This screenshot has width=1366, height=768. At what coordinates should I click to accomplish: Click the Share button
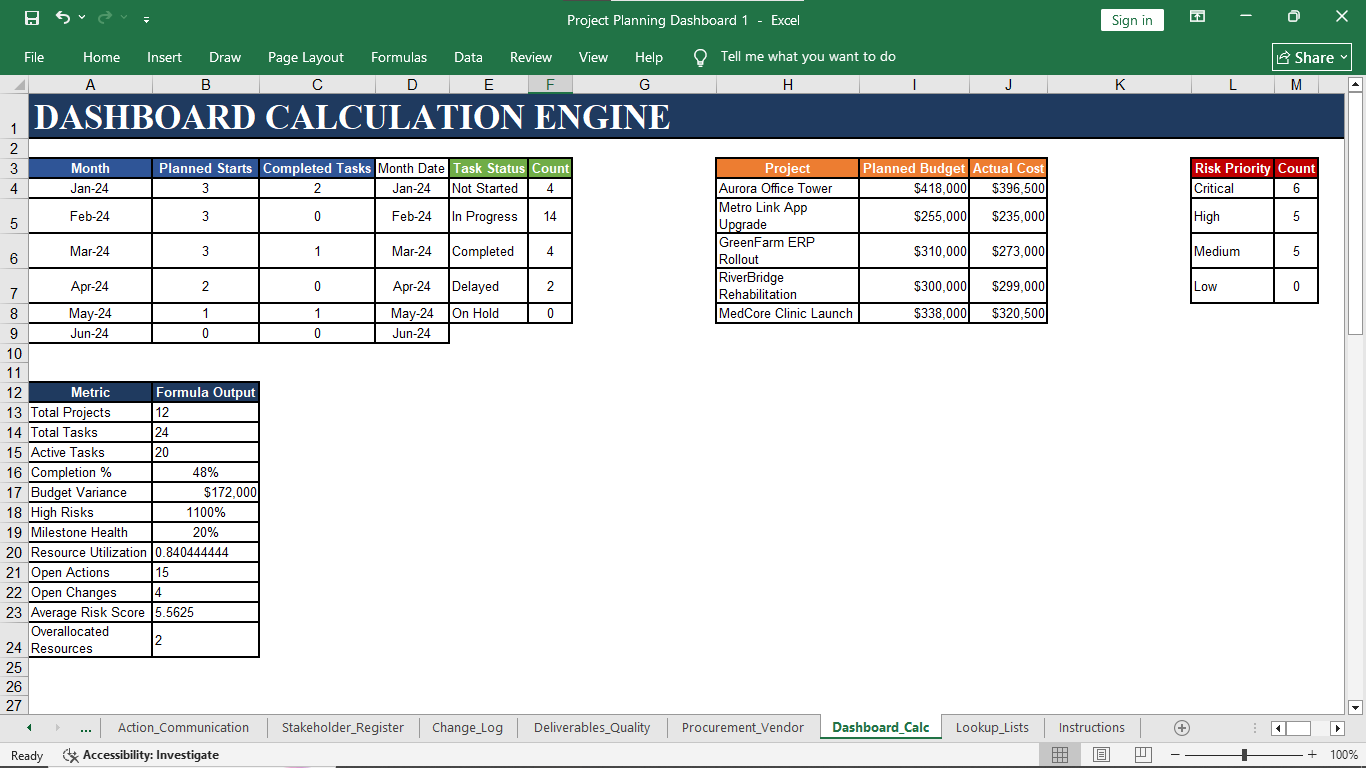[1312, 57]
